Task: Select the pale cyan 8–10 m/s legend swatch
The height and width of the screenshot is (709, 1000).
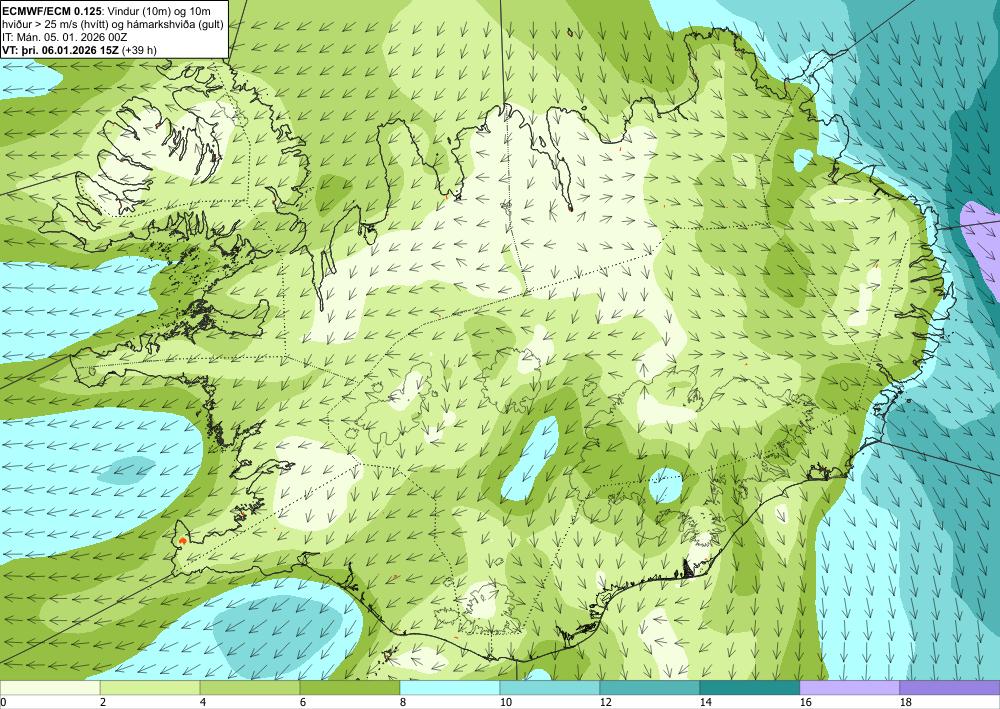Action: 450,688
